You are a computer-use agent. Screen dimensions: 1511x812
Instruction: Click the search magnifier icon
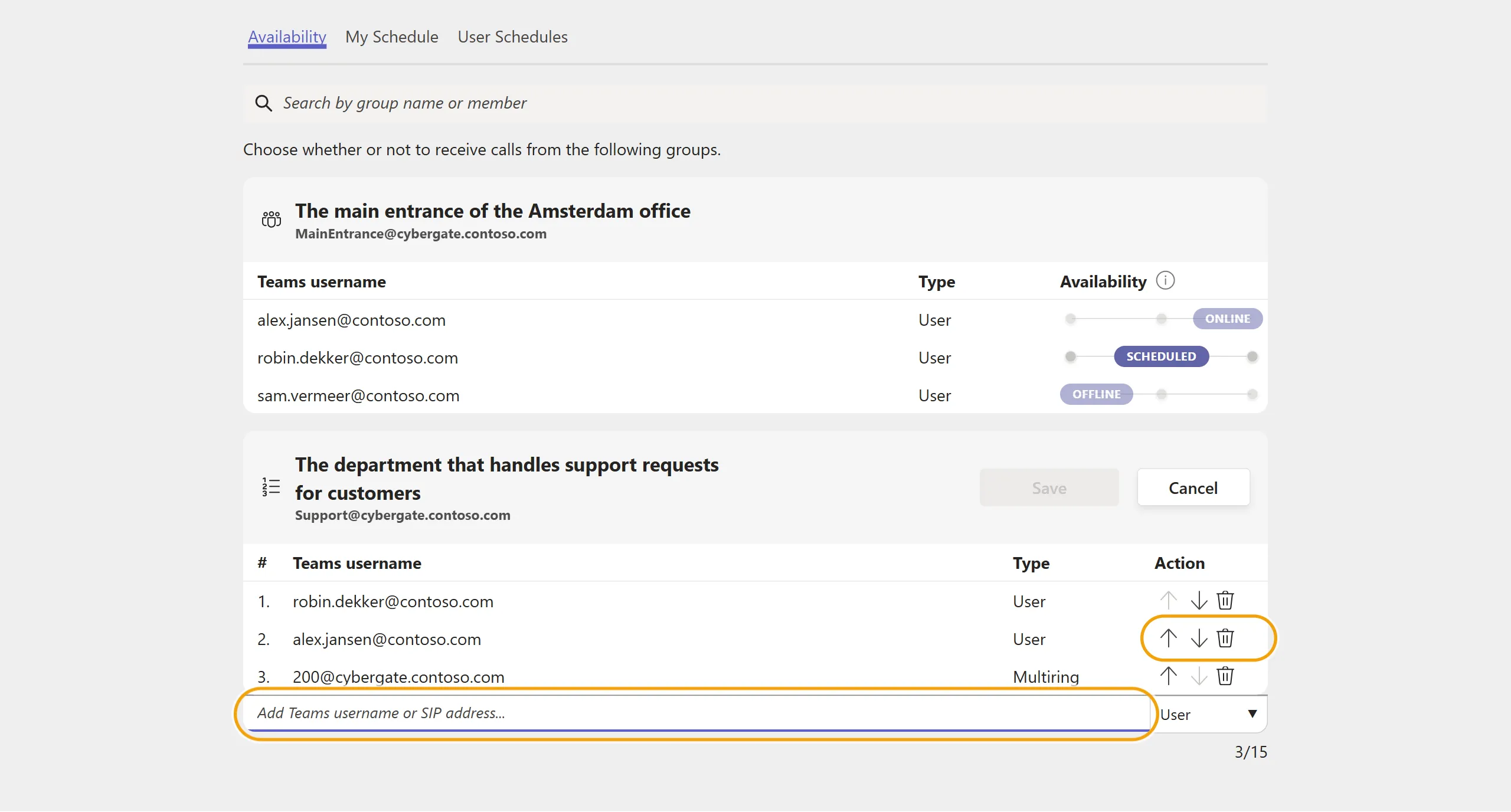tap(263, 103)
